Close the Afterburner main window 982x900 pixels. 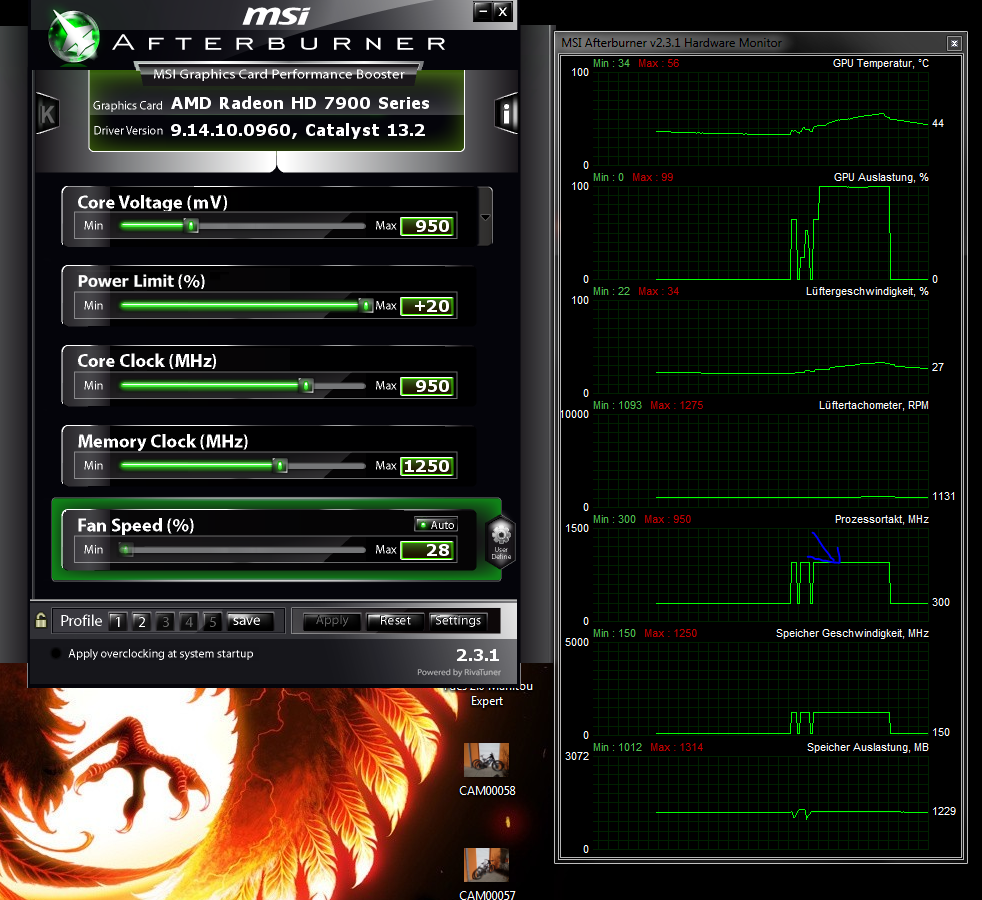502,11
